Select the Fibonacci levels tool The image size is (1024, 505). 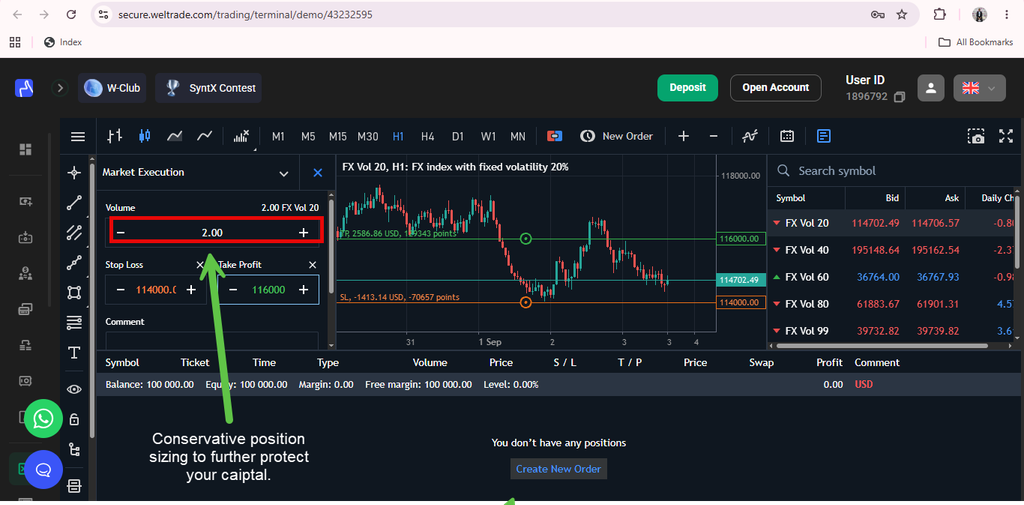74,323
